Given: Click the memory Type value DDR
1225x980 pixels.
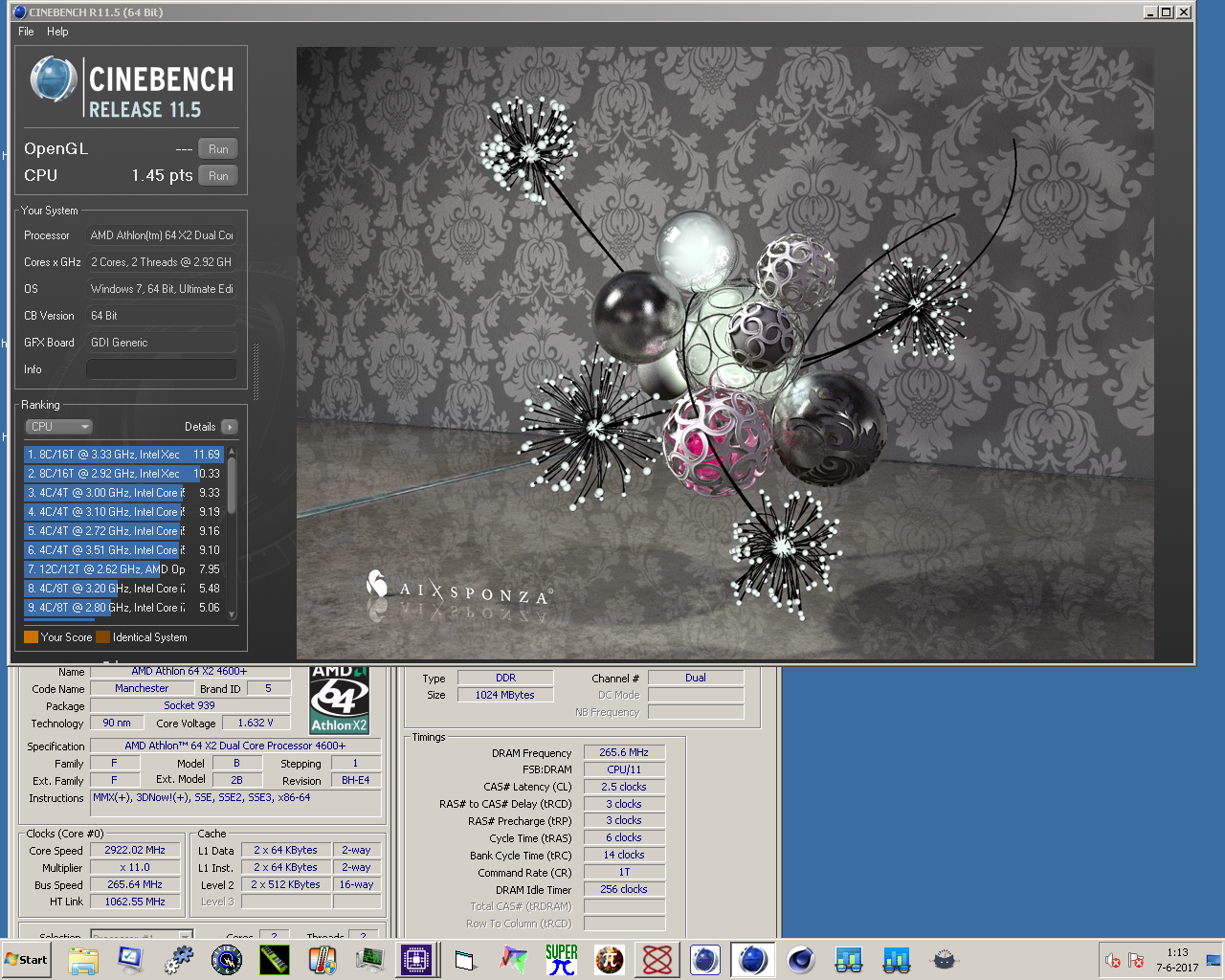Looking at the screenshot, I should coord(505,679).
